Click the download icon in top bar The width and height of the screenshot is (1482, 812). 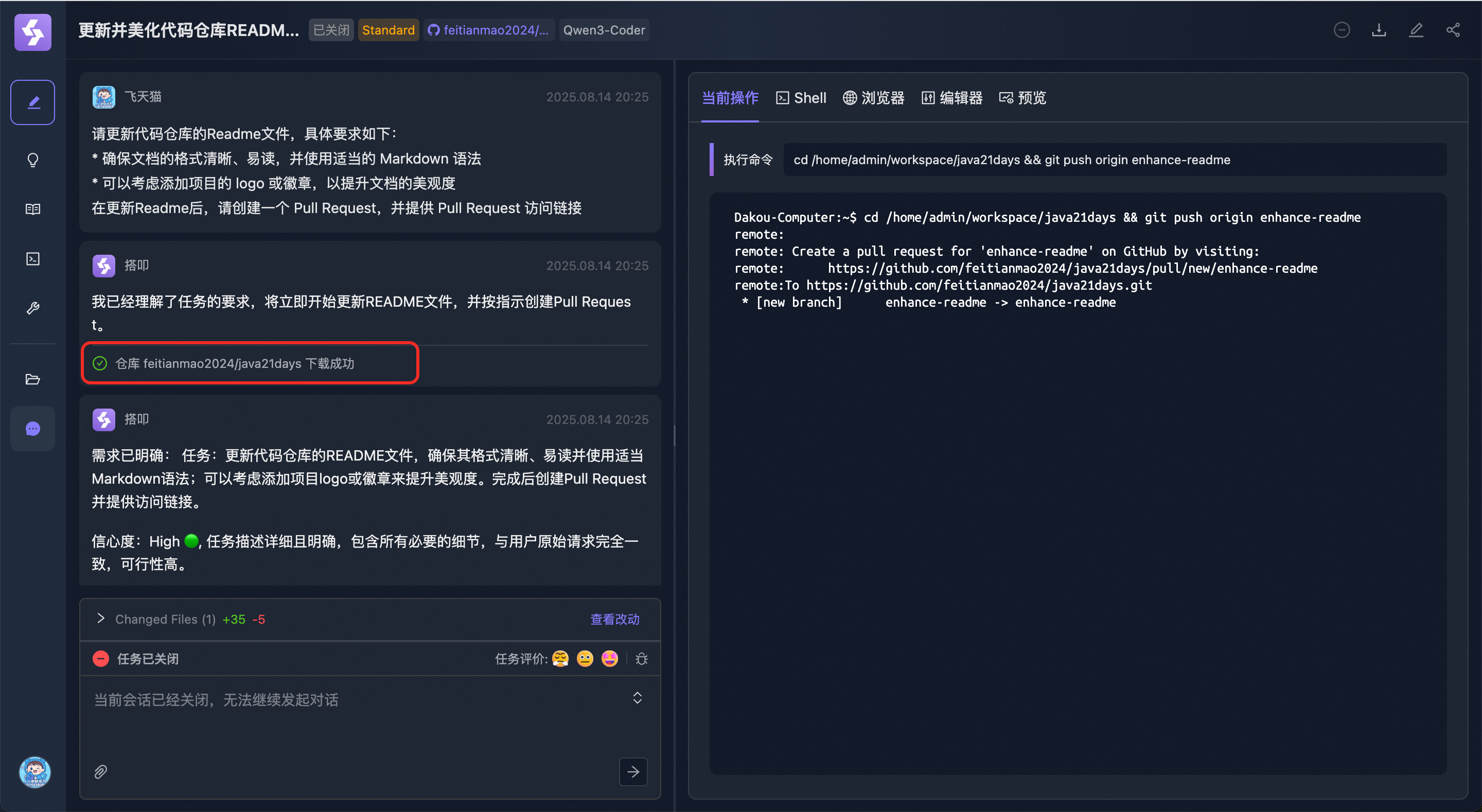(1379, 30)
